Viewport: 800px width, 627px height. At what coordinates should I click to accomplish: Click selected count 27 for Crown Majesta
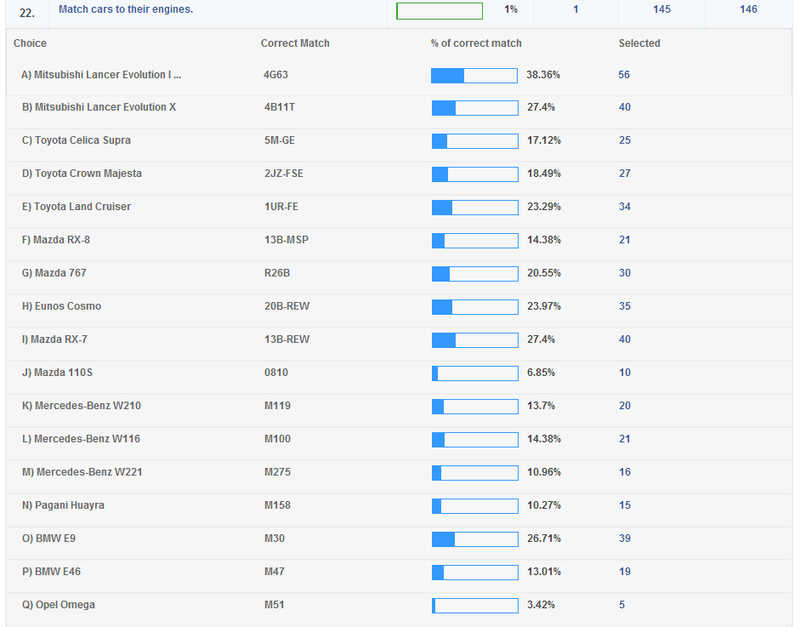click(624, 173)
